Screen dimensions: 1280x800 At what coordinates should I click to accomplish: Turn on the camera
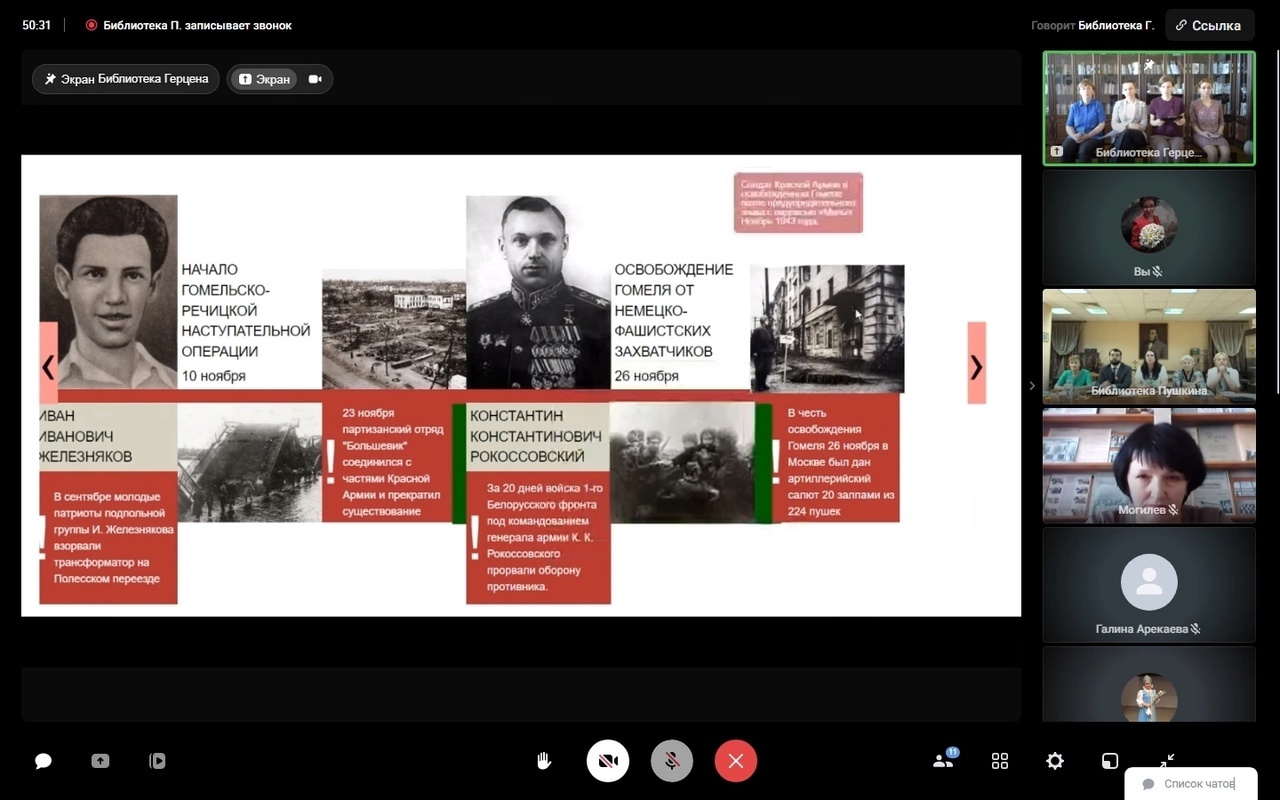pyautogui.click(x=608, y=761)
